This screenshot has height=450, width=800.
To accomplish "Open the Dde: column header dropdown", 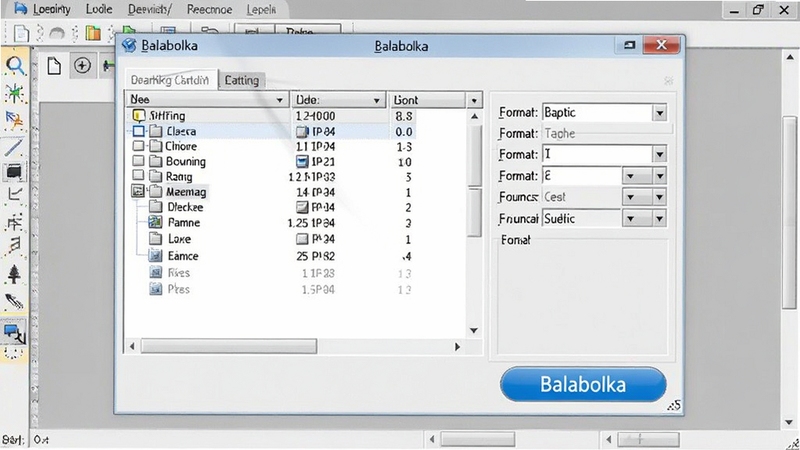I will 377,101.
